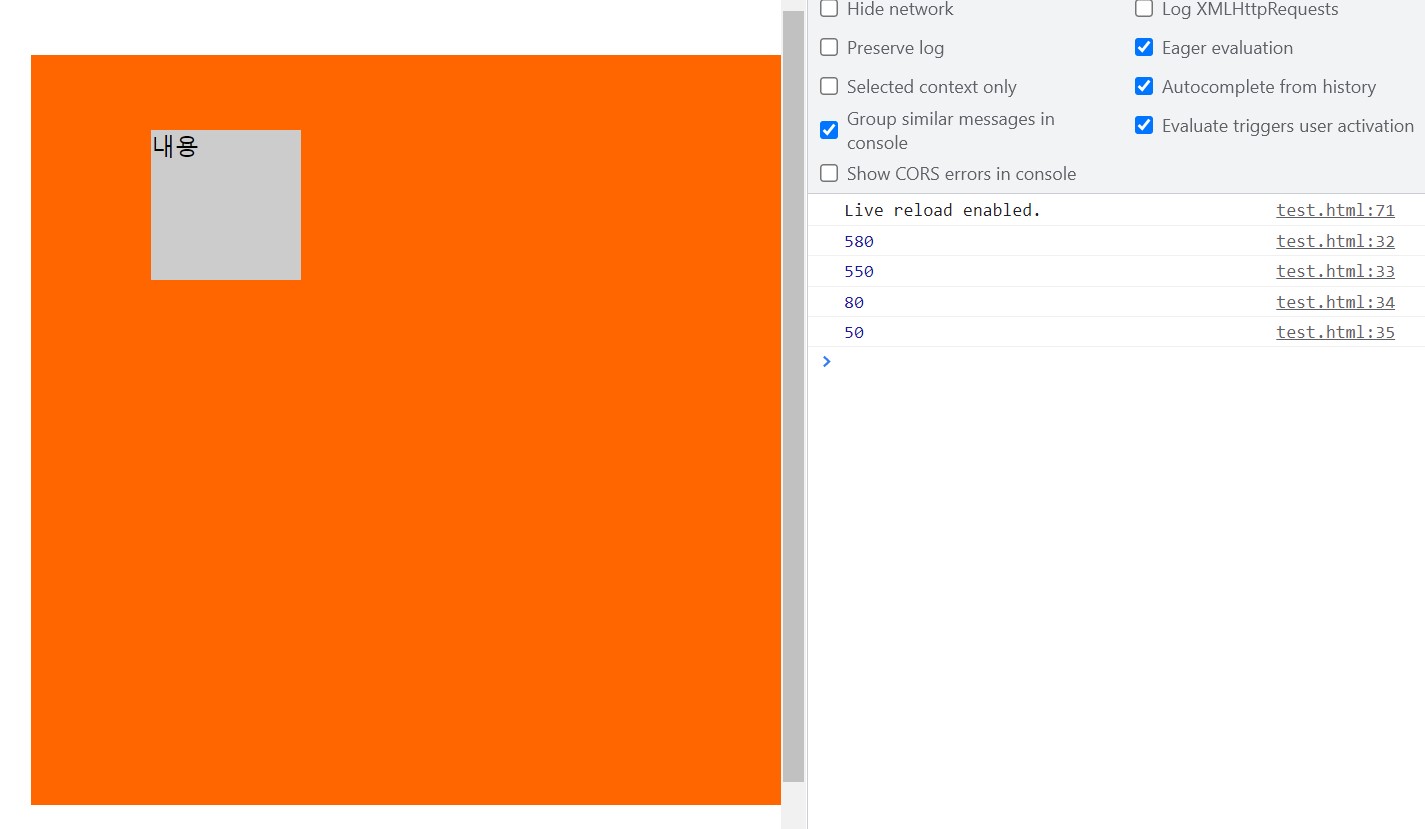
Task: Click the page's vertical scrollbar thumb
Action: coord(793,396)
